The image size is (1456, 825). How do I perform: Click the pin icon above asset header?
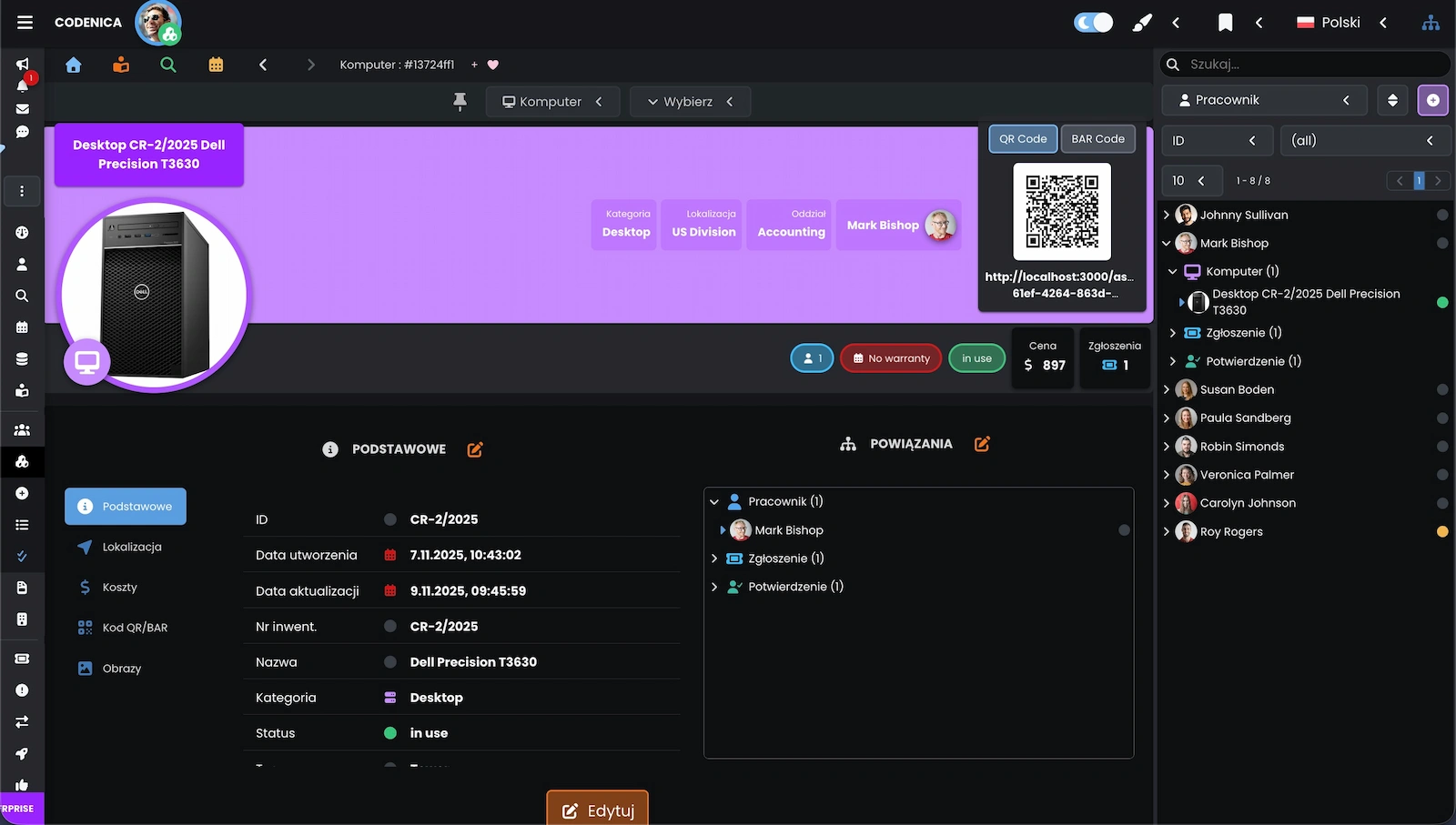pos(460,102)
